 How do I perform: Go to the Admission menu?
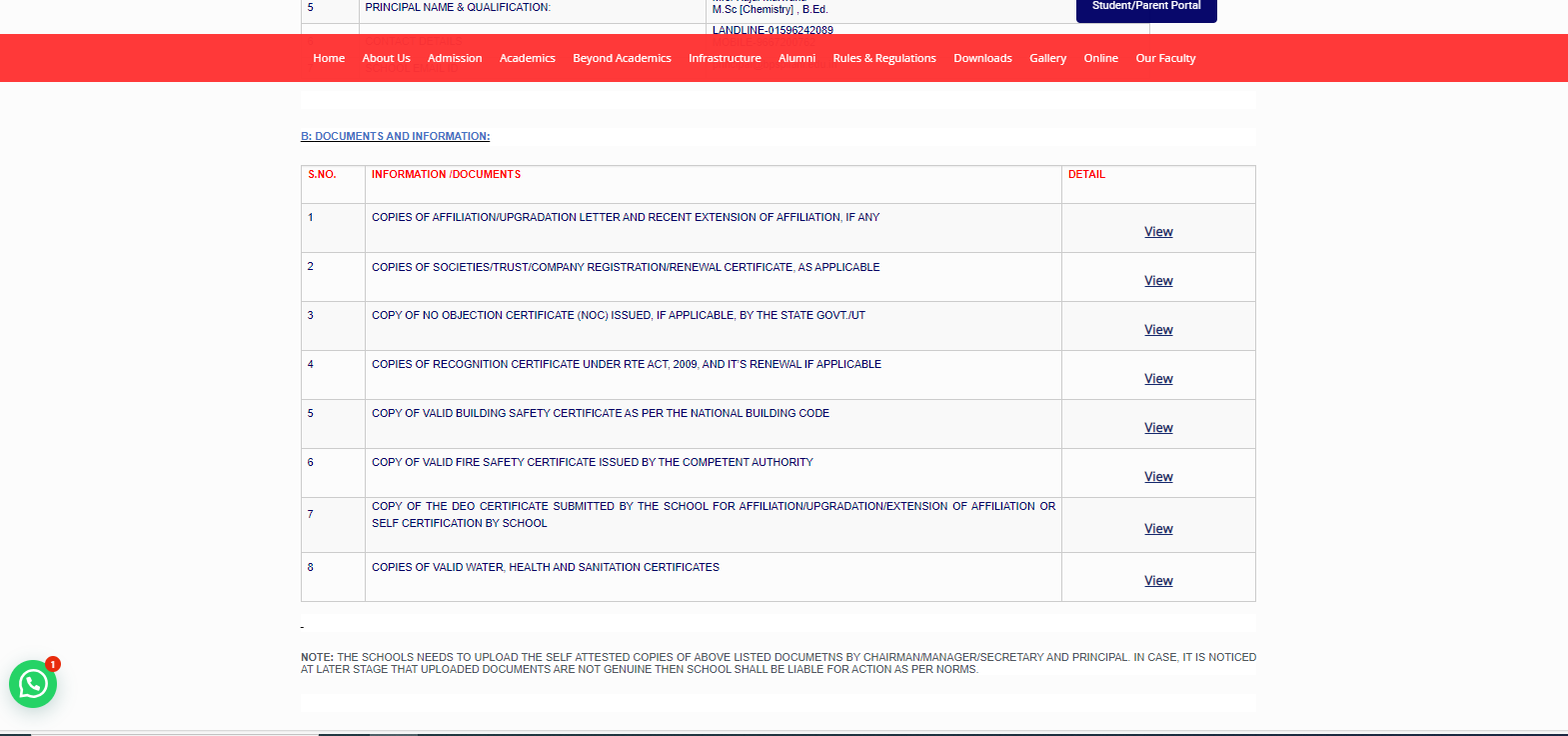[455, 58]
